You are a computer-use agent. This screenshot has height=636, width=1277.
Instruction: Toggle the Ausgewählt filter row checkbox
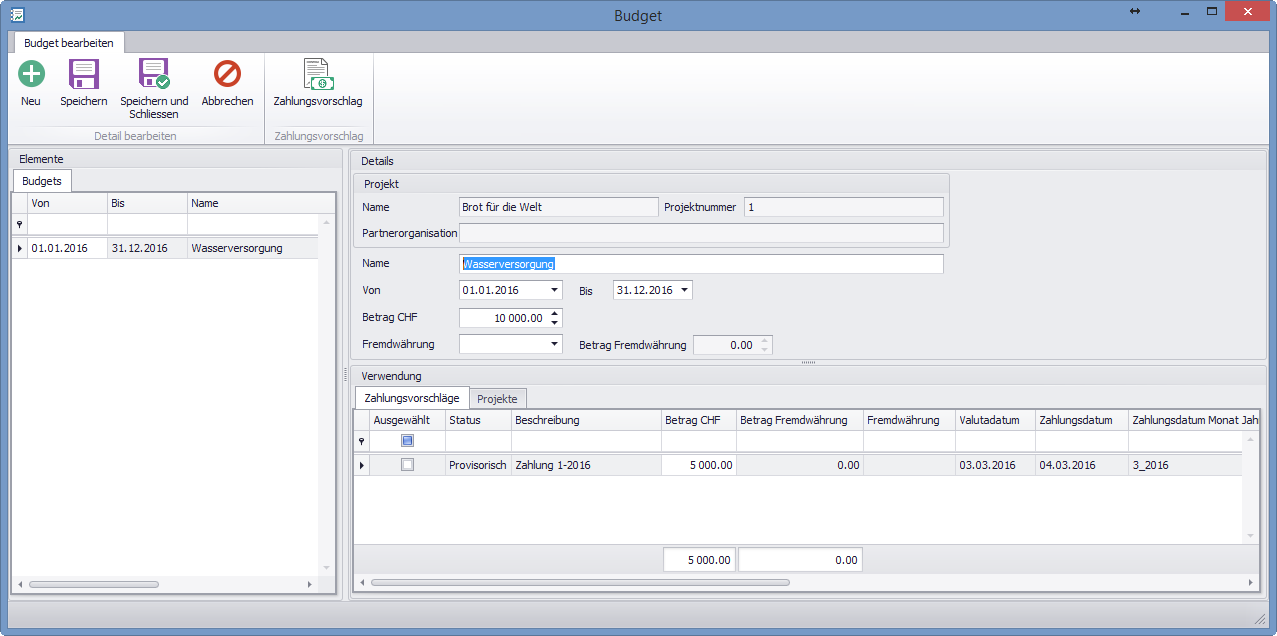click(407, 441)
